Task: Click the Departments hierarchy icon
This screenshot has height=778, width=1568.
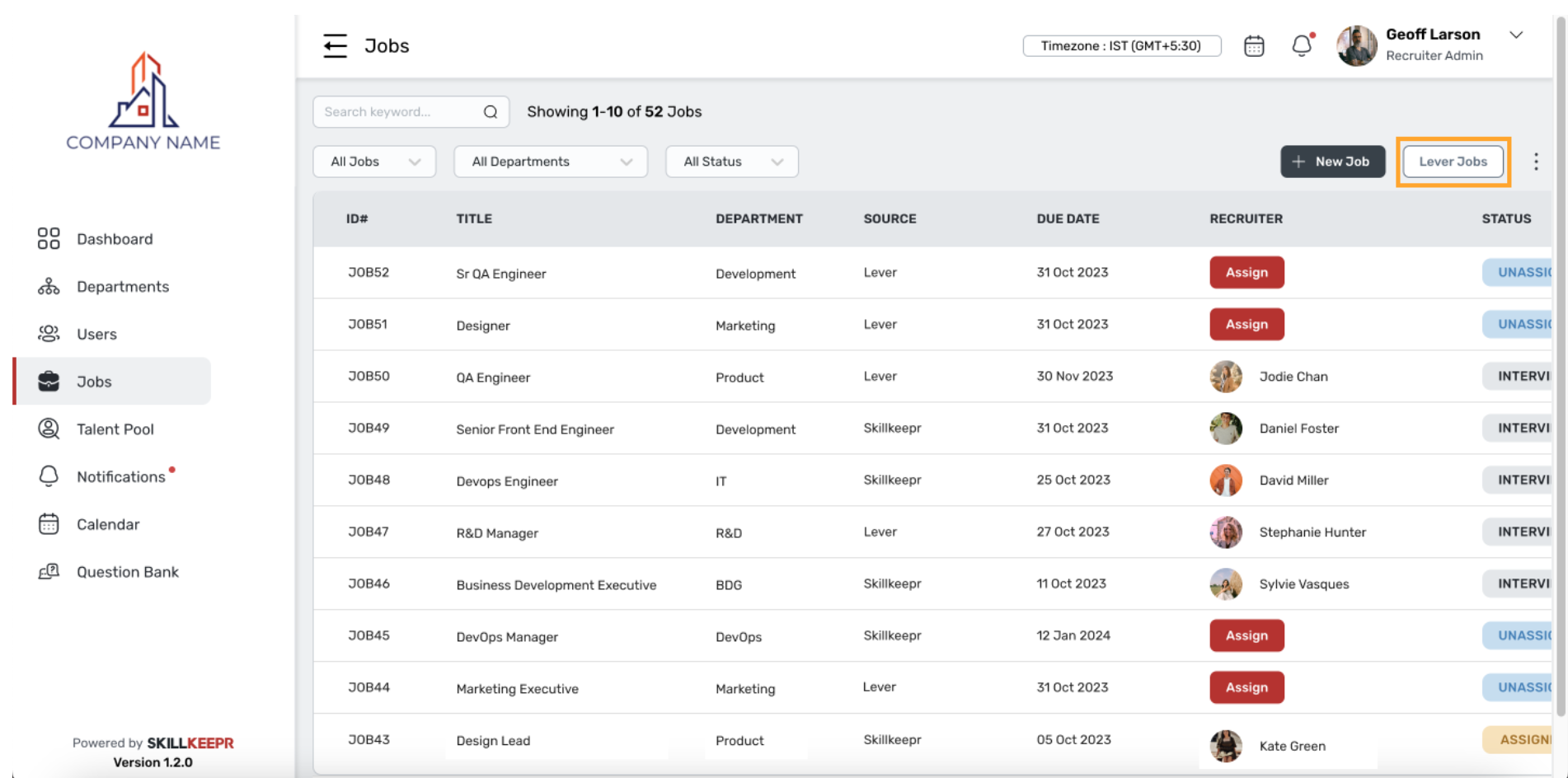Action: pos(49,287)
